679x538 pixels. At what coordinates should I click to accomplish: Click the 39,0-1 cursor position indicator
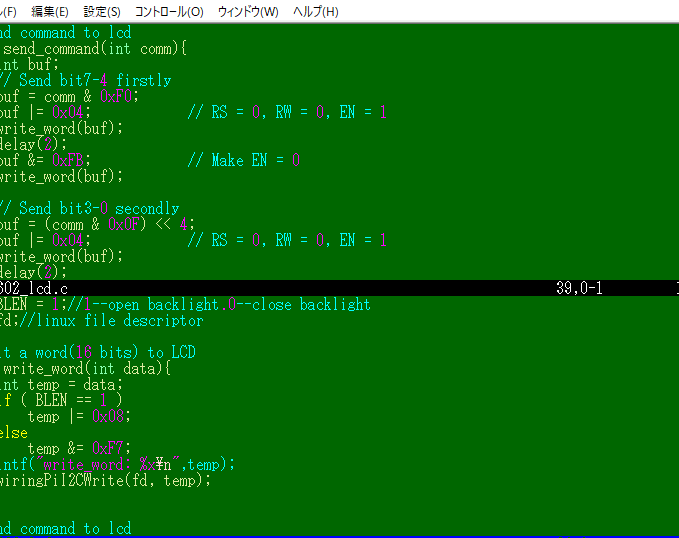tap(580, 288)
